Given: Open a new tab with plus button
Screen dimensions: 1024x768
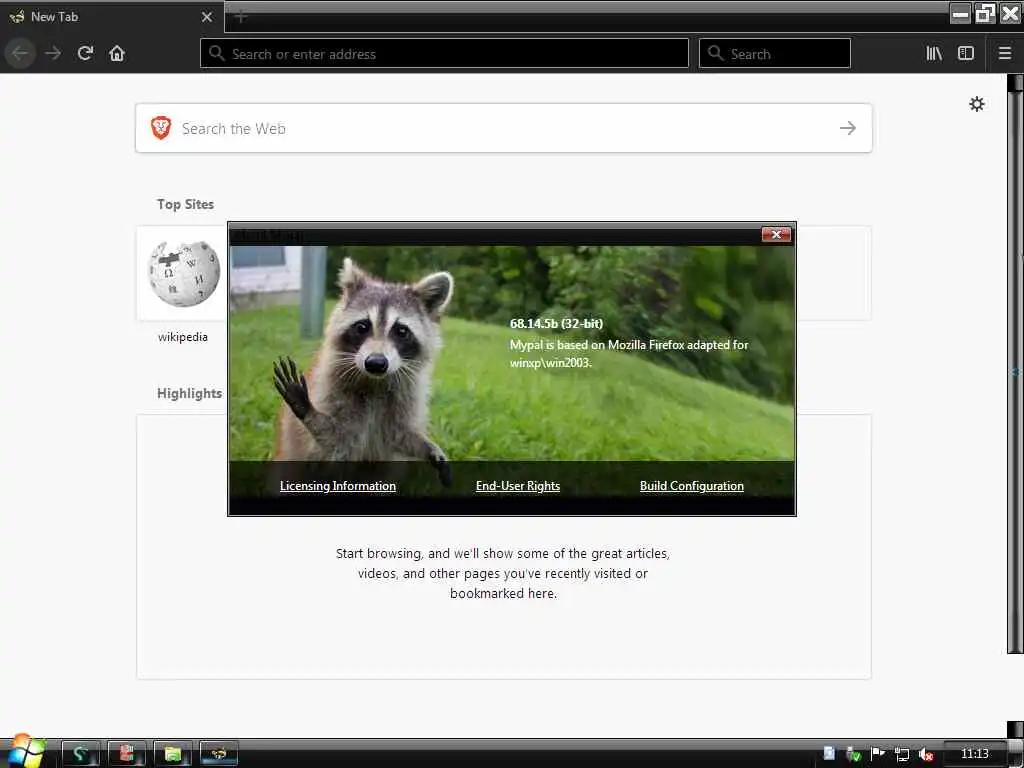Looking at the screenshot, I should (241, 17).
